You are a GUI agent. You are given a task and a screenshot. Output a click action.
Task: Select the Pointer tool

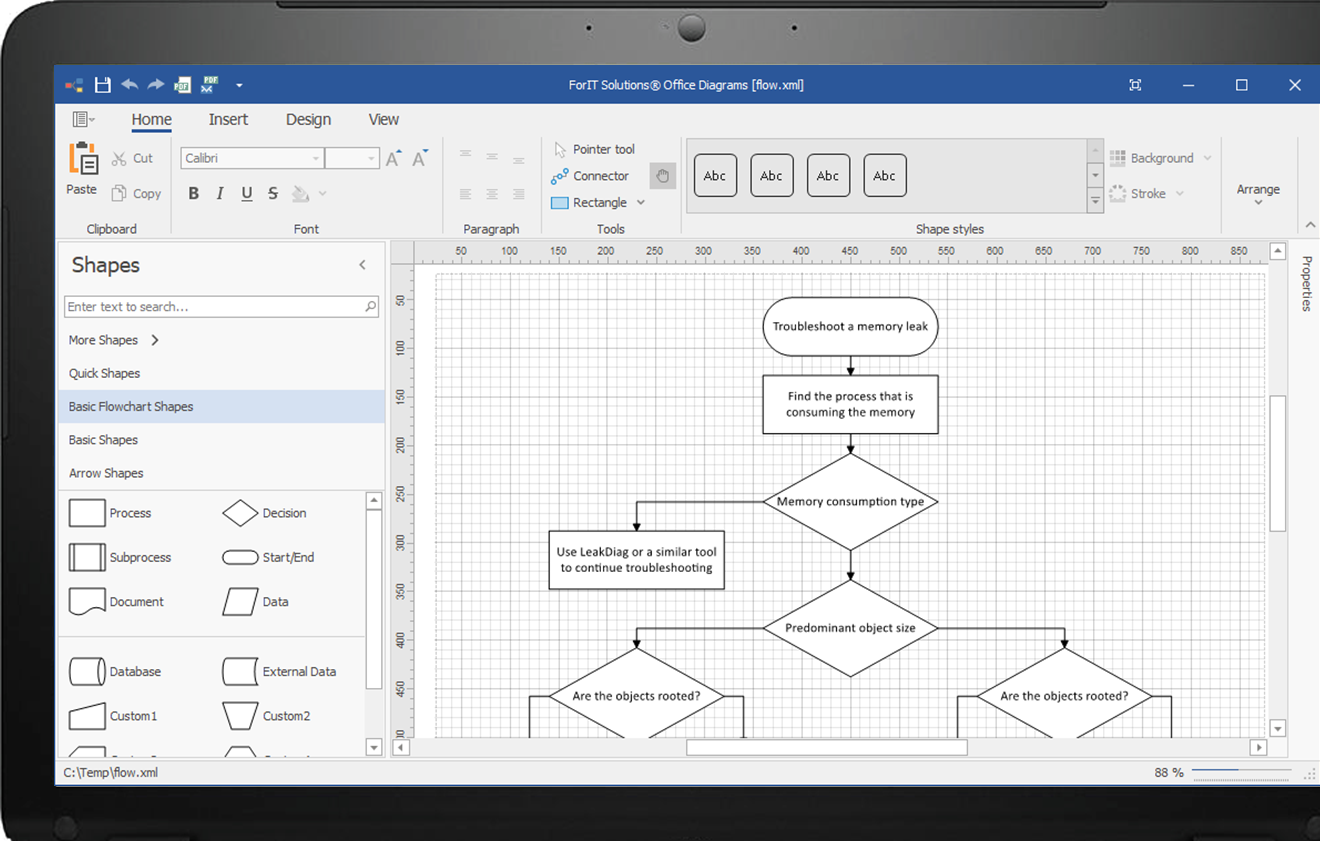click(594, 149)
